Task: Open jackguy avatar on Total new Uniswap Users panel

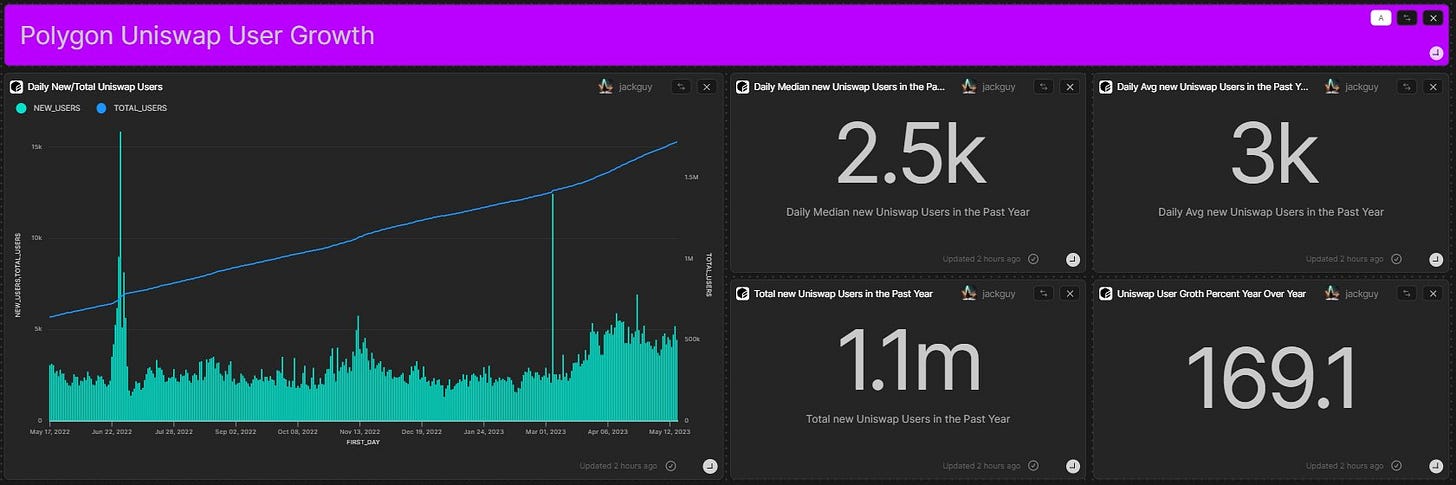Action: pyautogui.click(x=969, y=294)
